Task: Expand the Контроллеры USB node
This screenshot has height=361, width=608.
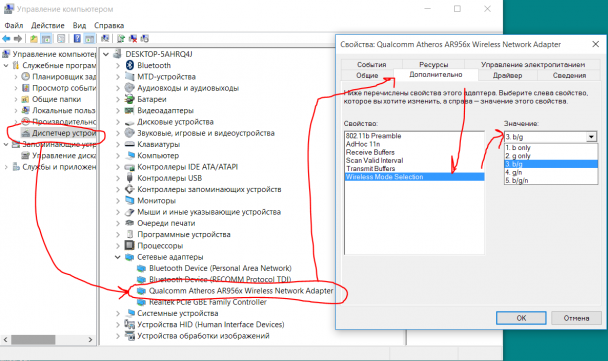Action: (x=118, y=178)
